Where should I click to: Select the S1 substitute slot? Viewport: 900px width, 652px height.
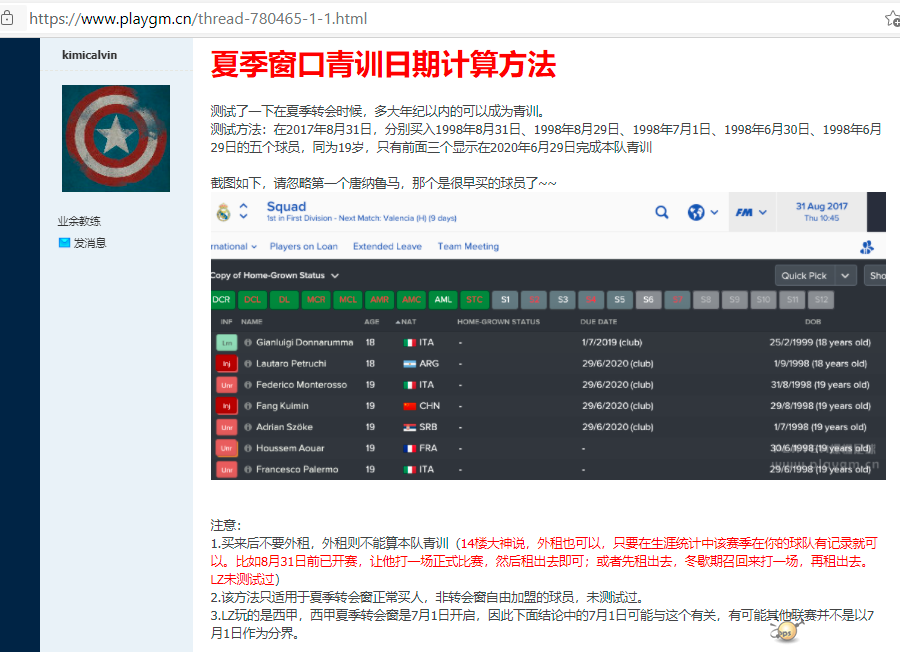click(x=505, y=300)
